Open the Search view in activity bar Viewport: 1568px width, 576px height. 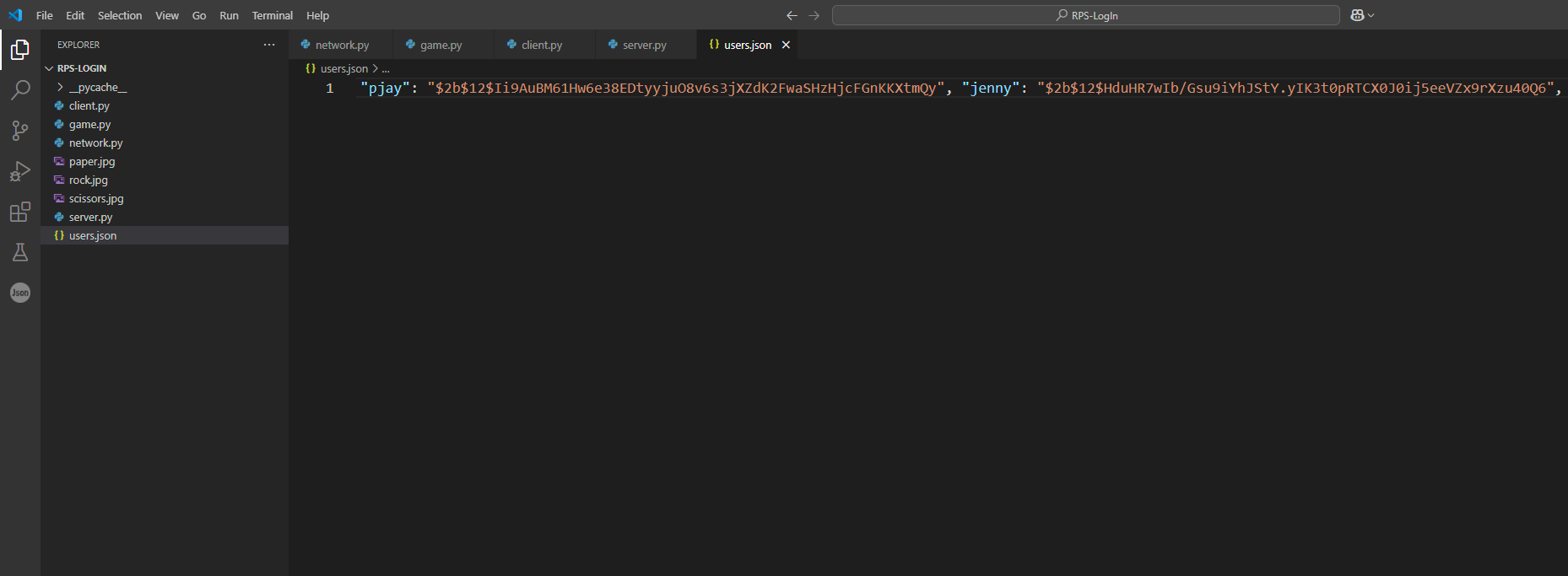click(x=20, y=90)
